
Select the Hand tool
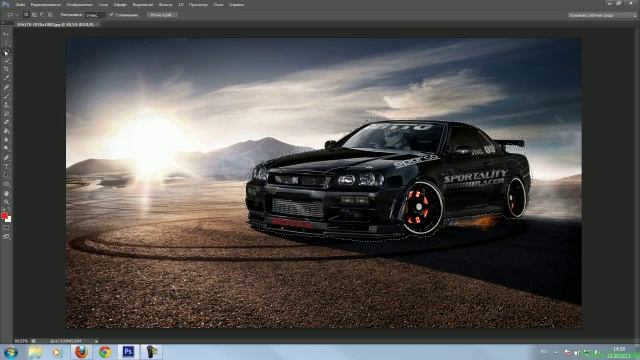(6, 193)
